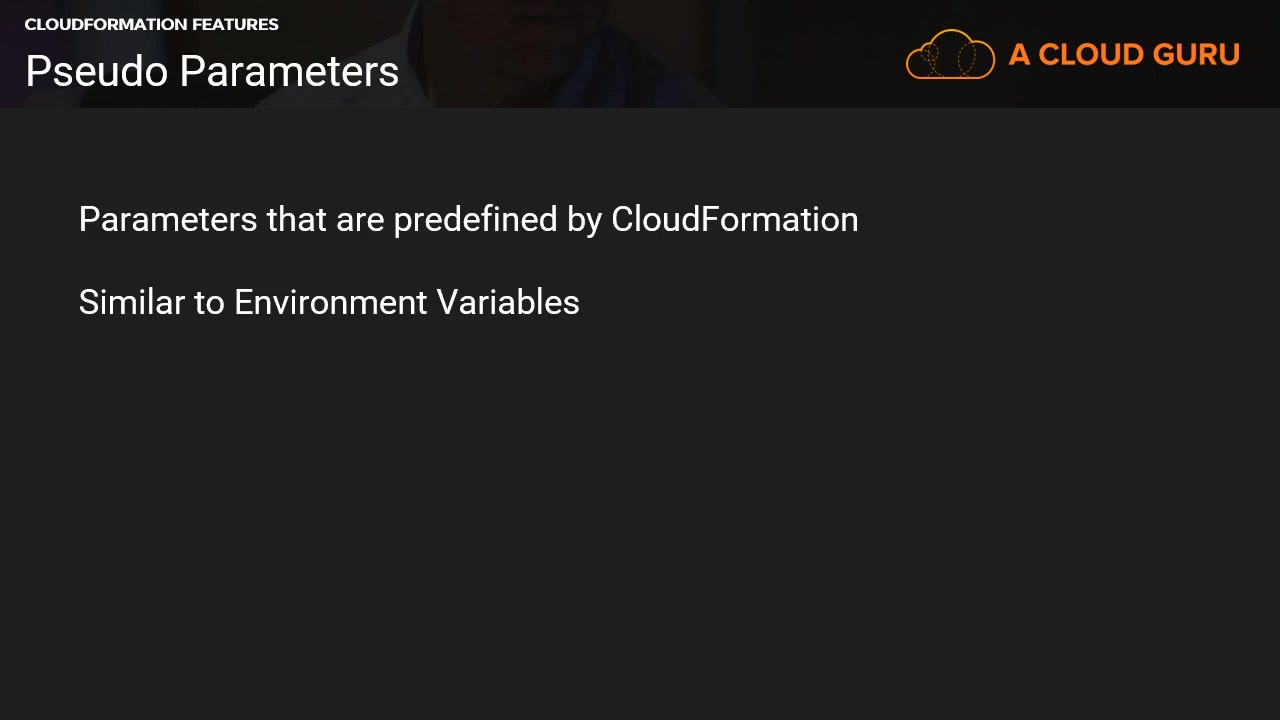Click the word Parameters in the slide title
Image resolution: width=1280 pixels, height=720 pixels.
(290, 72)
